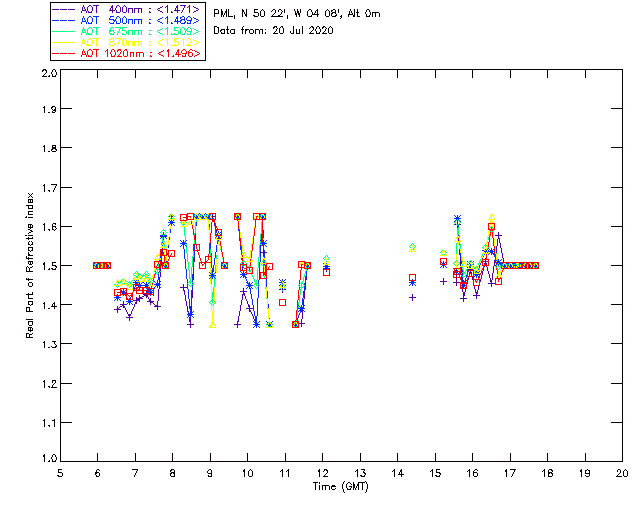Click the y-axis label 1.8
This screenshot has height=512, width=640.
click(49, 148)
